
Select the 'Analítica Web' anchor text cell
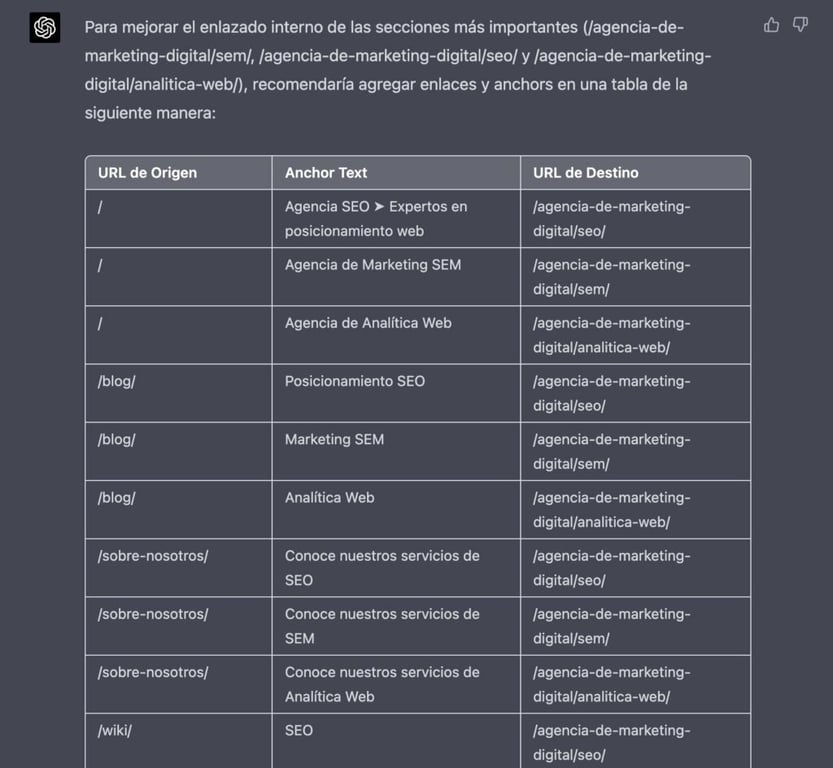[x=329, y=497]
